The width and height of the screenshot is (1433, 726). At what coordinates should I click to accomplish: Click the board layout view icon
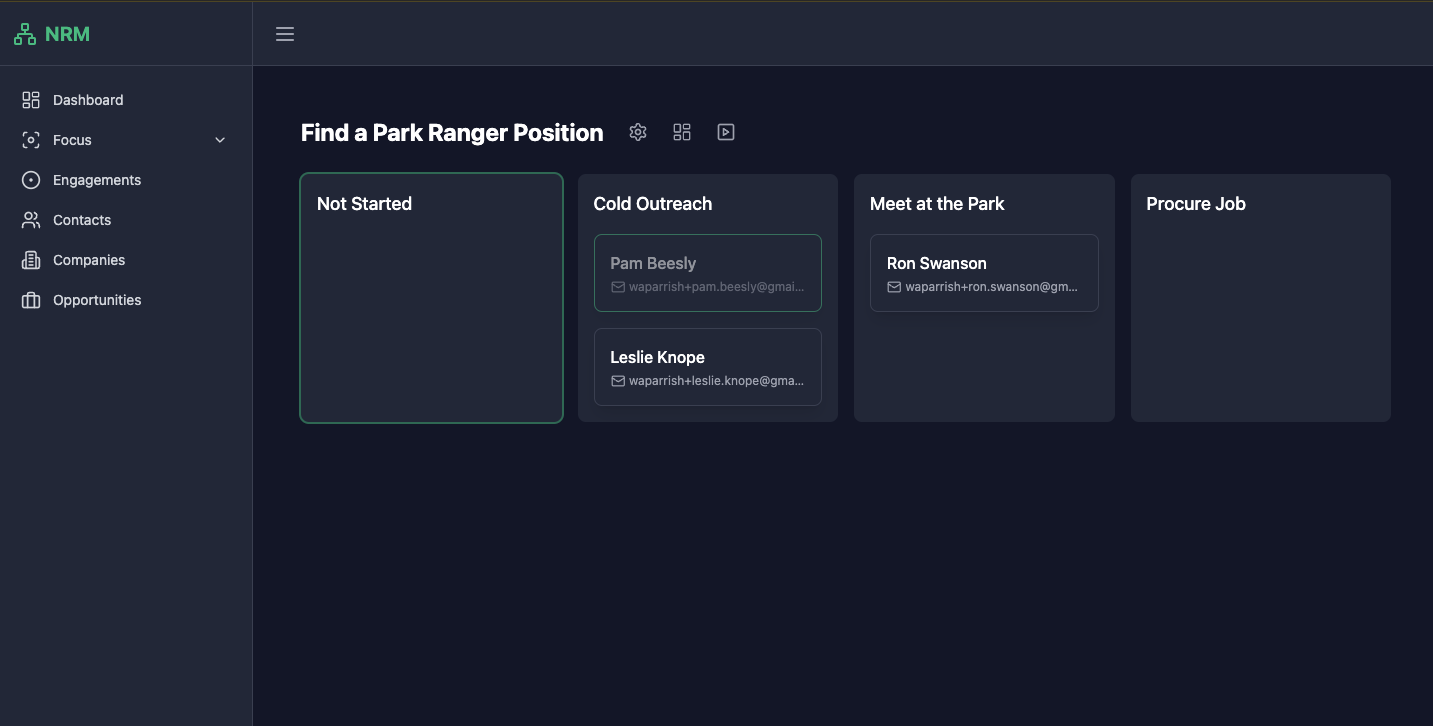tap(681, 131)
